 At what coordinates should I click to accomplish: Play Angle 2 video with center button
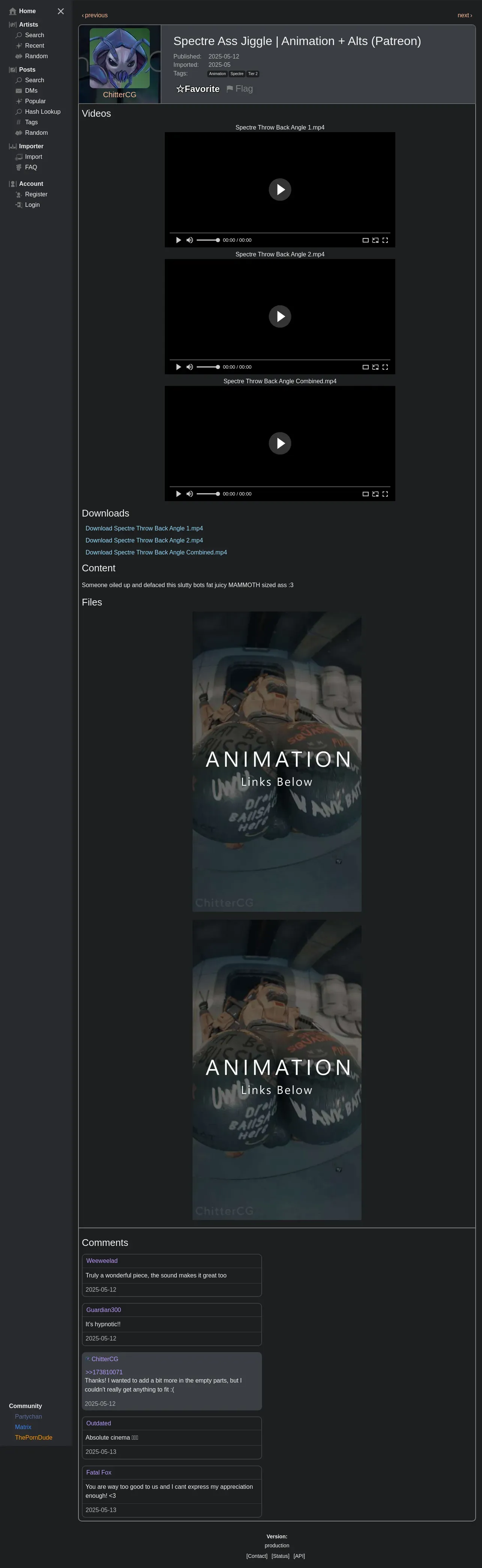(x=280, y=316)
